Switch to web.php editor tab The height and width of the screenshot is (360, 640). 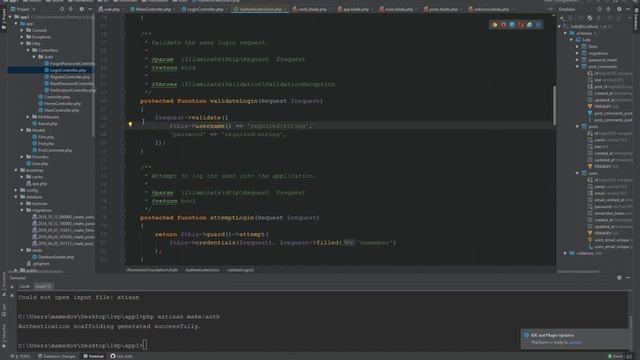point(110,9)
